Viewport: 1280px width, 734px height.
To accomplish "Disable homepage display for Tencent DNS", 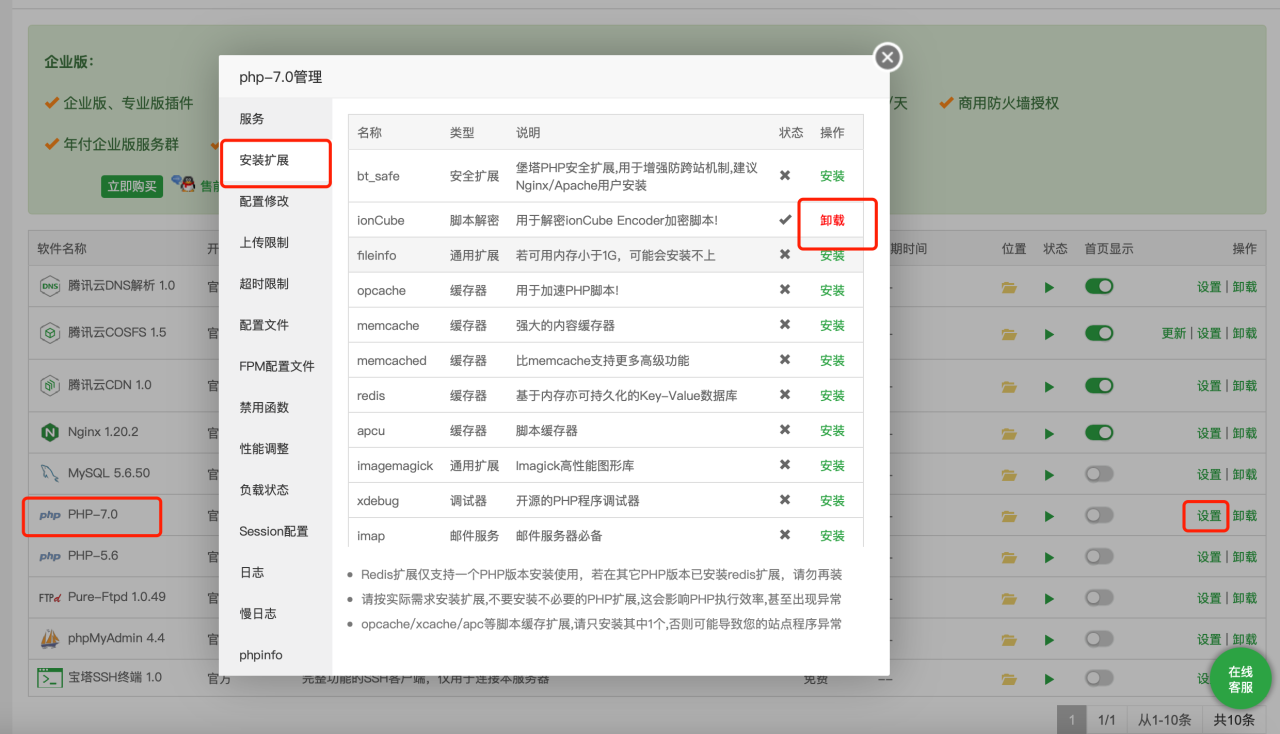I will (1099, 287).
